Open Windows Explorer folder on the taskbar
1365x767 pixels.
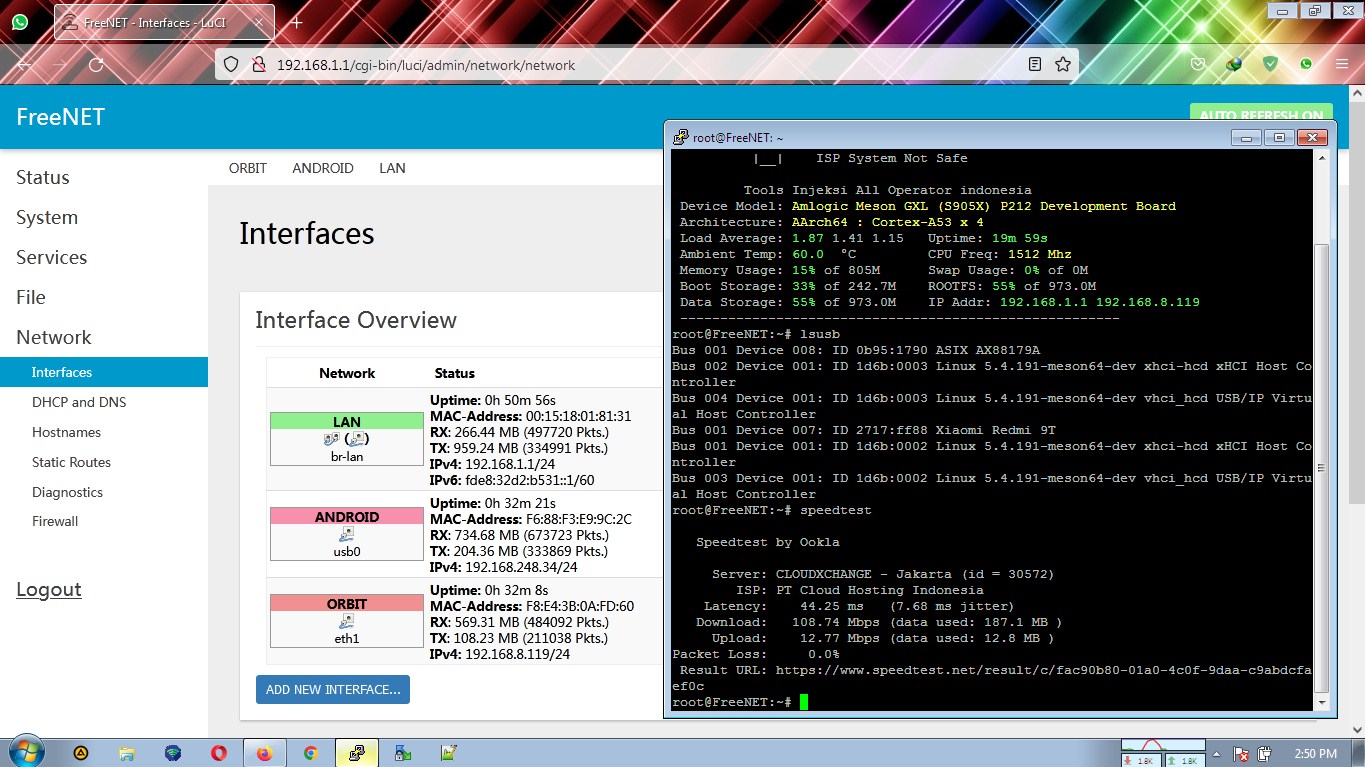tap(127, 753)
